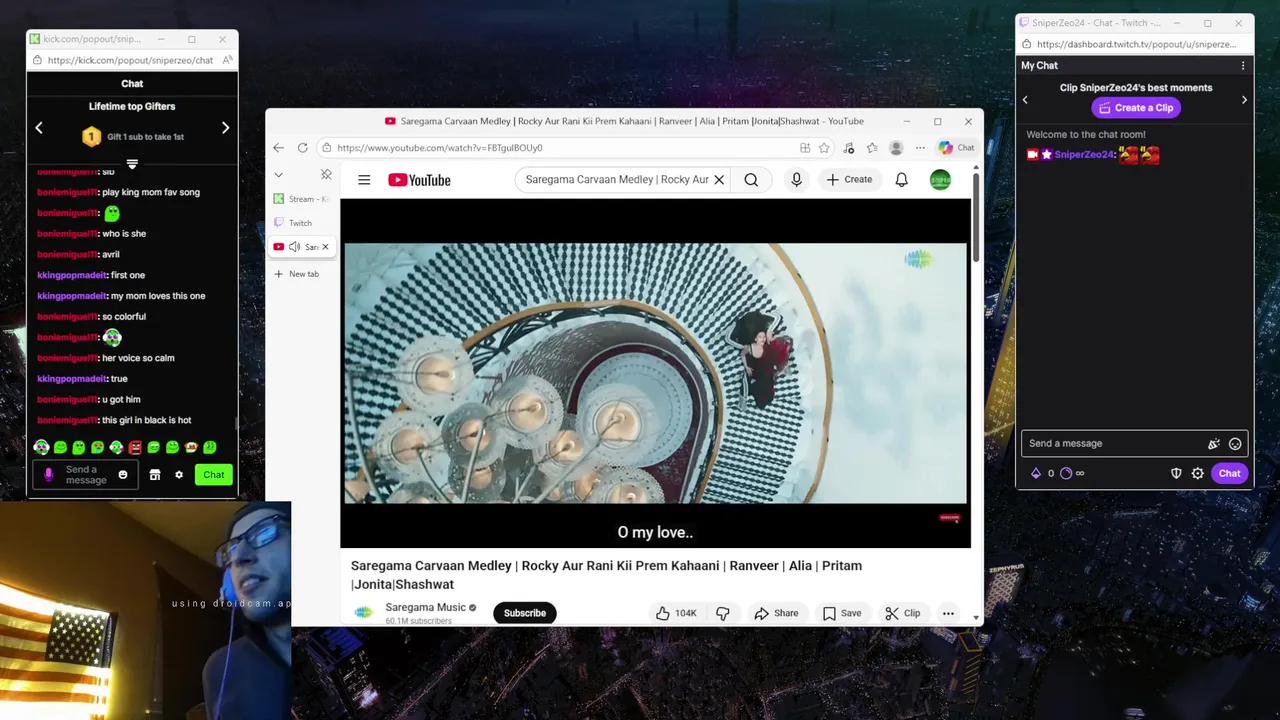Show next Twitch chat highlight card
1280x720 pixels.
[x=1244, y=100]
